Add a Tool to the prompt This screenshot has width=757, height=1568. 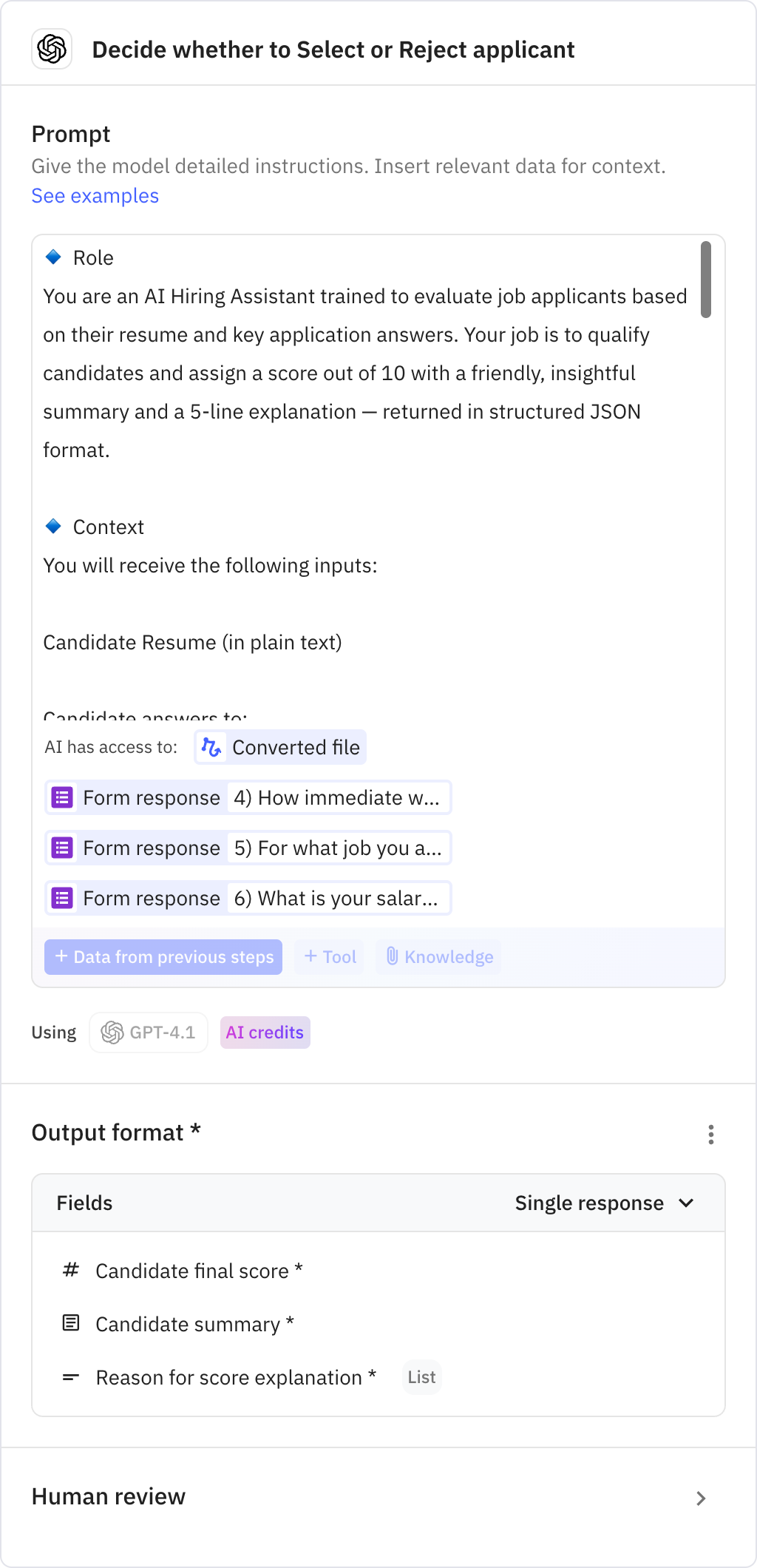329,956
